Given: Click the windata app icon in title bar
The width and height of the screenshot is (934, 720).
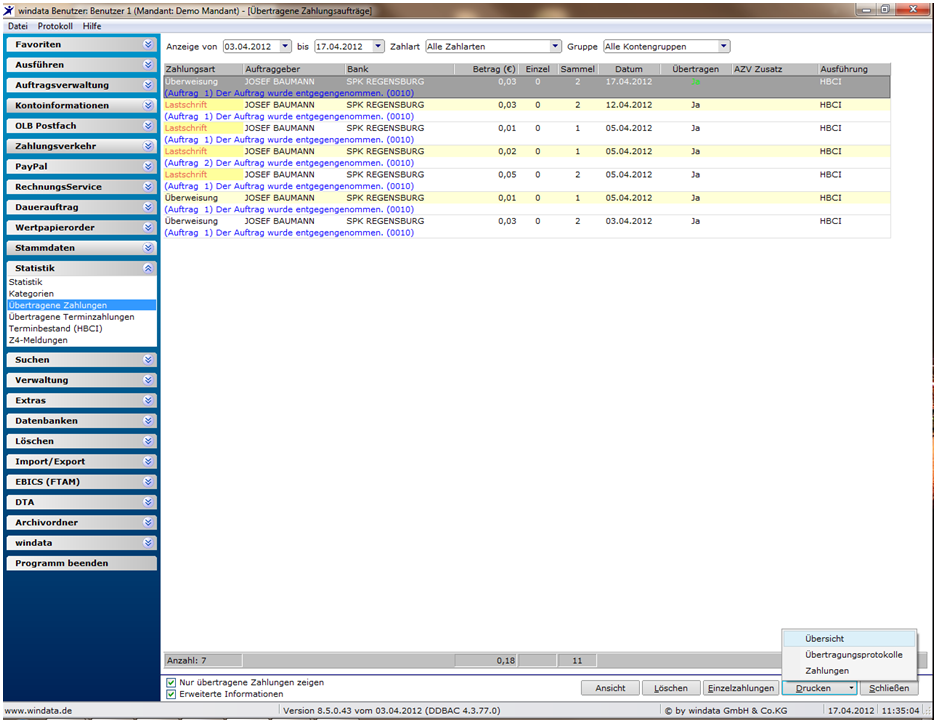Looking at the screenshot, I should 9,10.
